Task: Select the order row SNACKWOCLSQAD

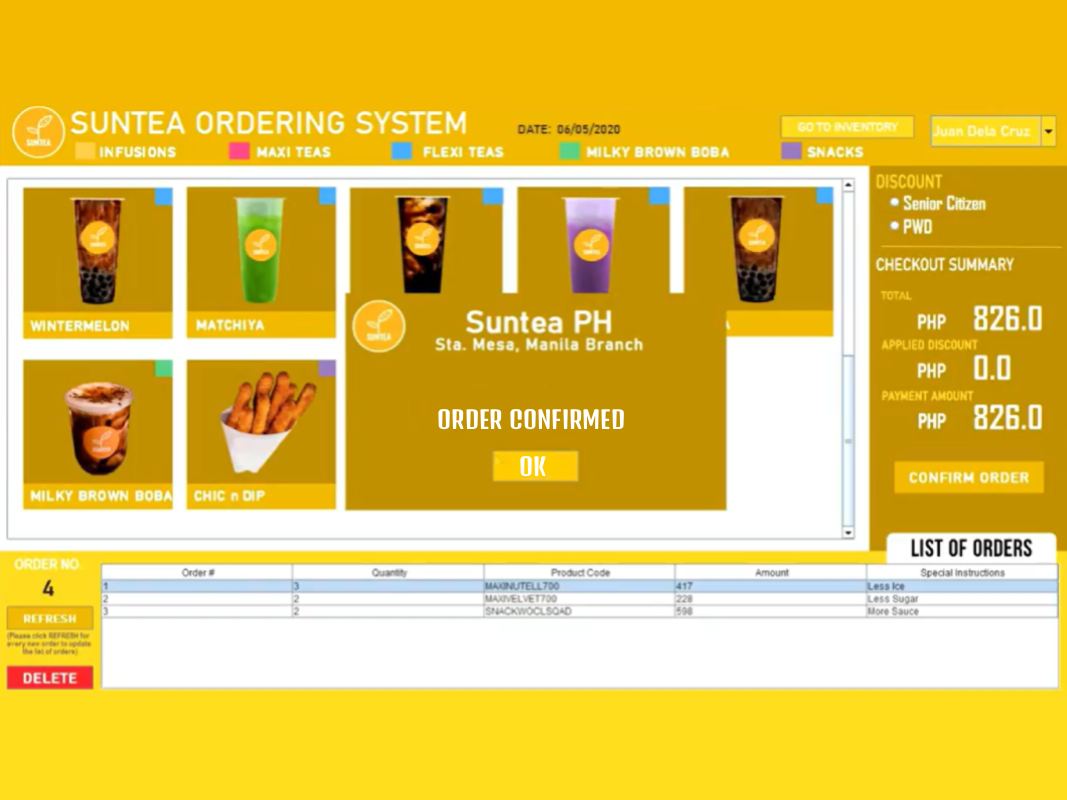Action: pos(580,612)
